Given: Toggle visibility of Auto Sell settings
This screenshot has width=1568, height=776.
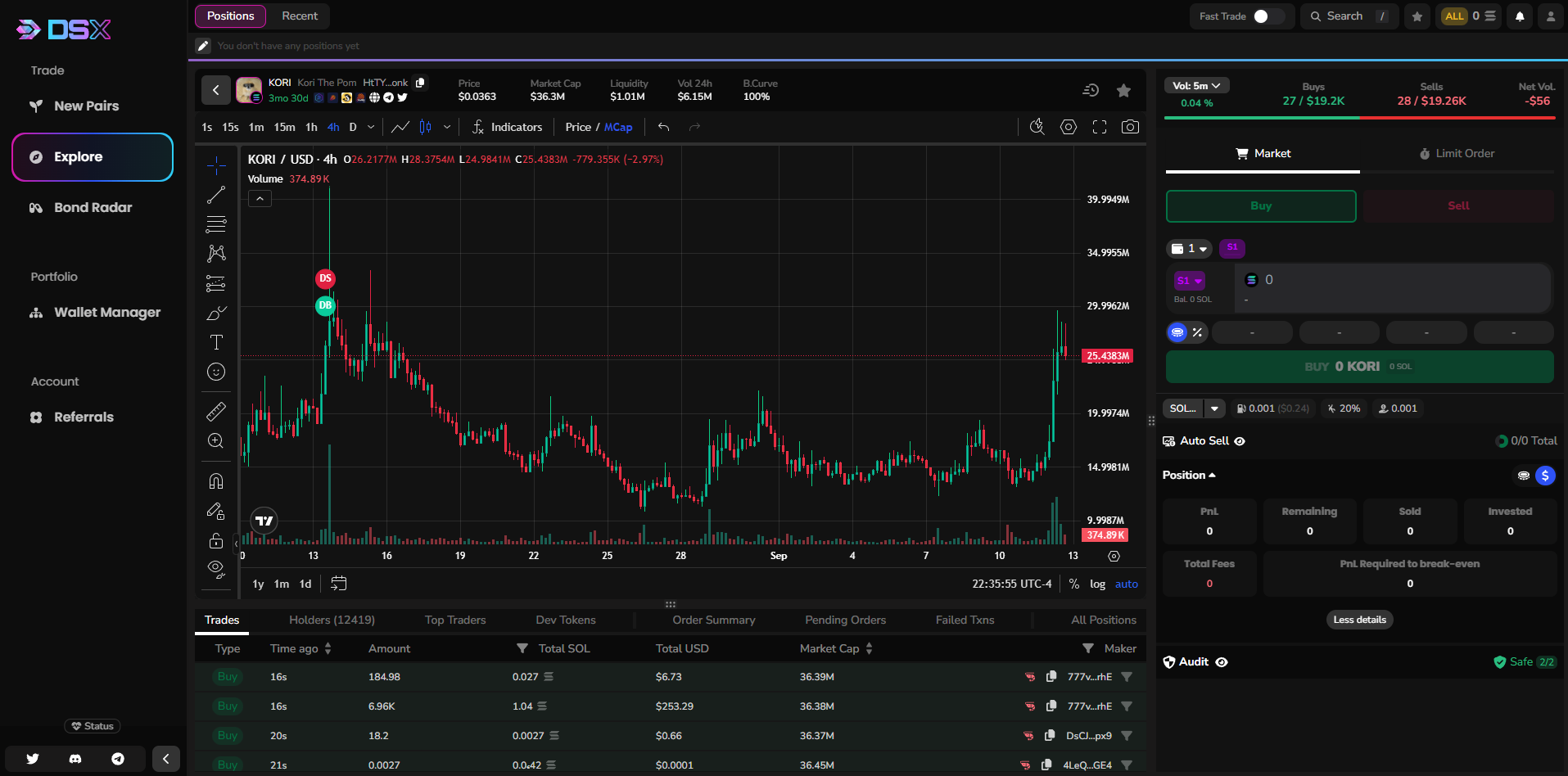Looking at the screenshot, I should [x=1240, y=440].
